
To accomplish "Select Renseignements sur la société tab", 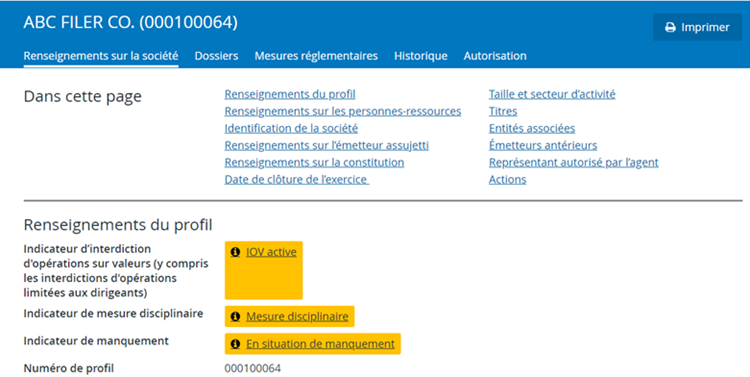I will [101, 56].
